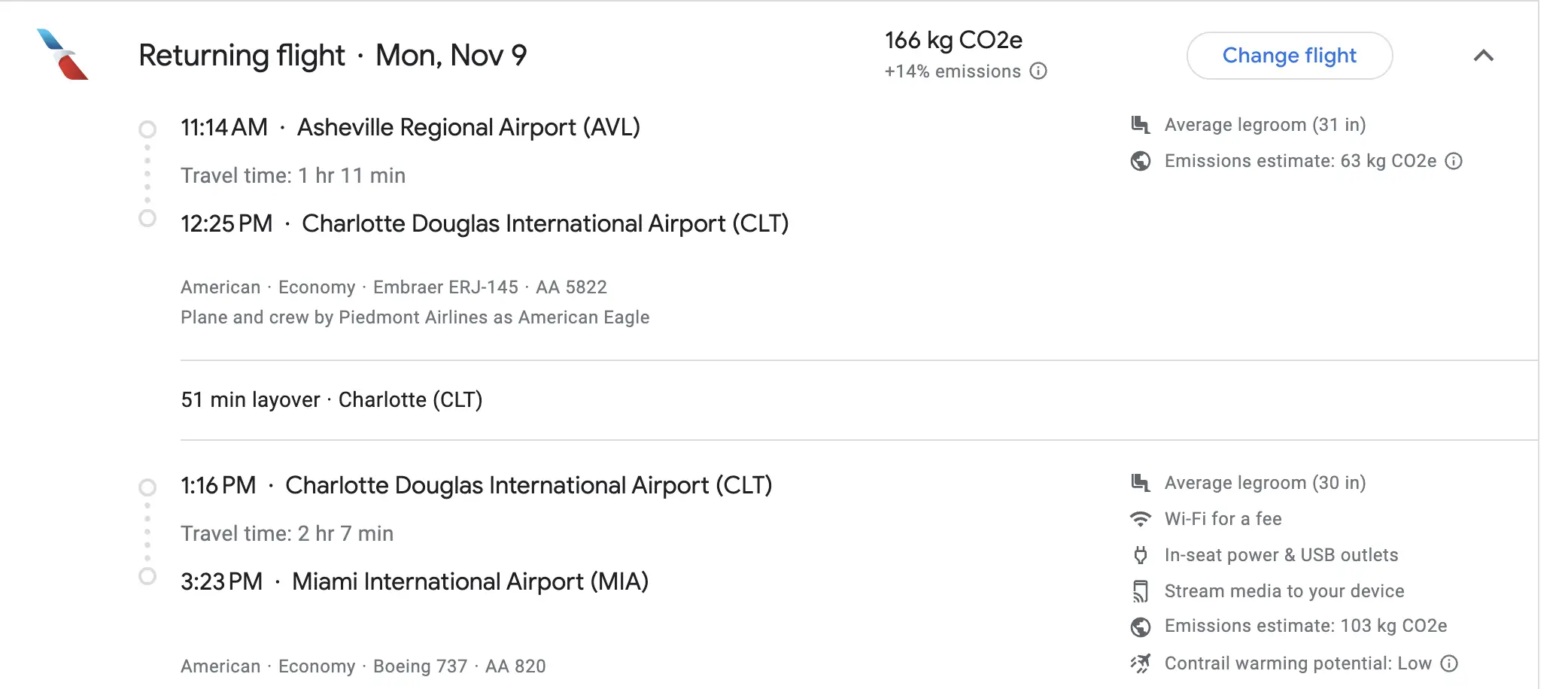The width and height of the screenshot is (1568, 689).
Task: Click the 51 min layover Charlotte row
Action: click(331, 400)
